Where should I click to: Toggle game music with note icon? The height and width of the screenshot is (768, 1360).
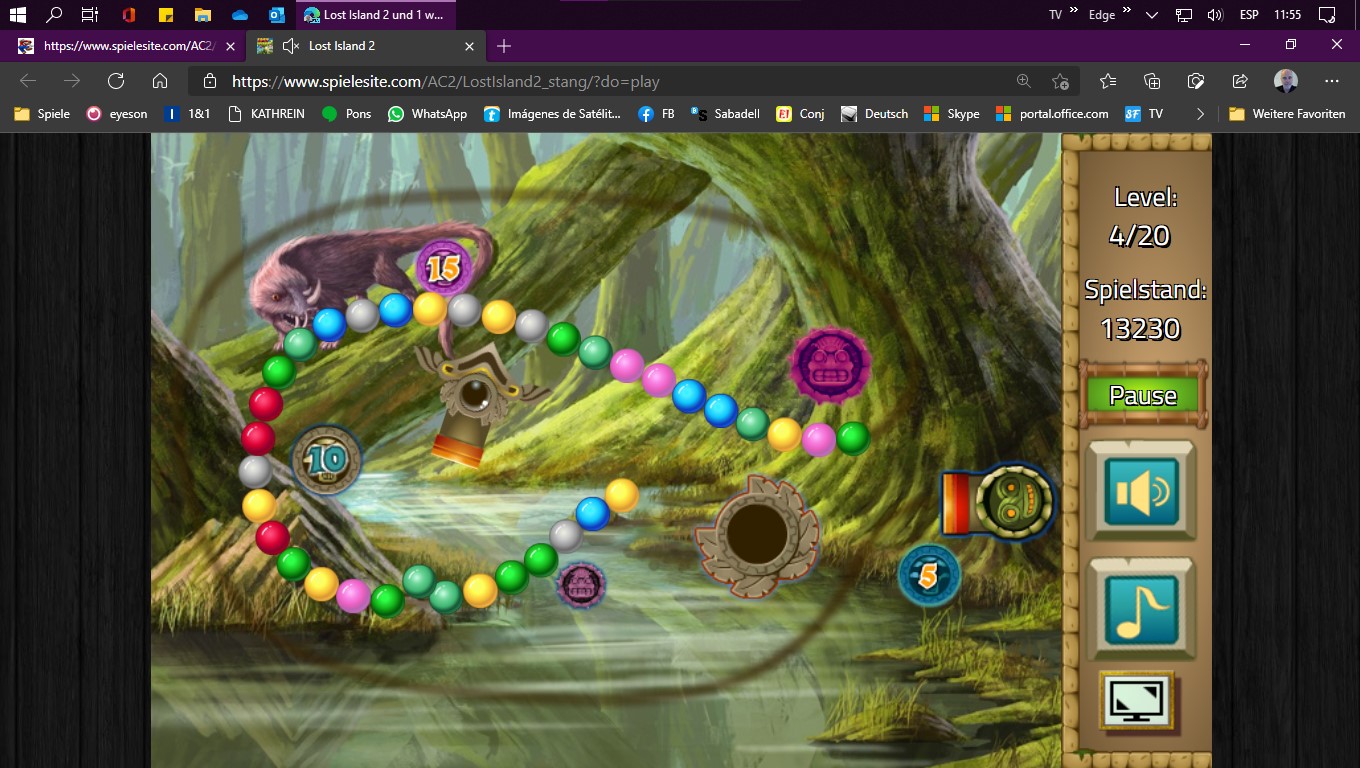point(1142,609)
